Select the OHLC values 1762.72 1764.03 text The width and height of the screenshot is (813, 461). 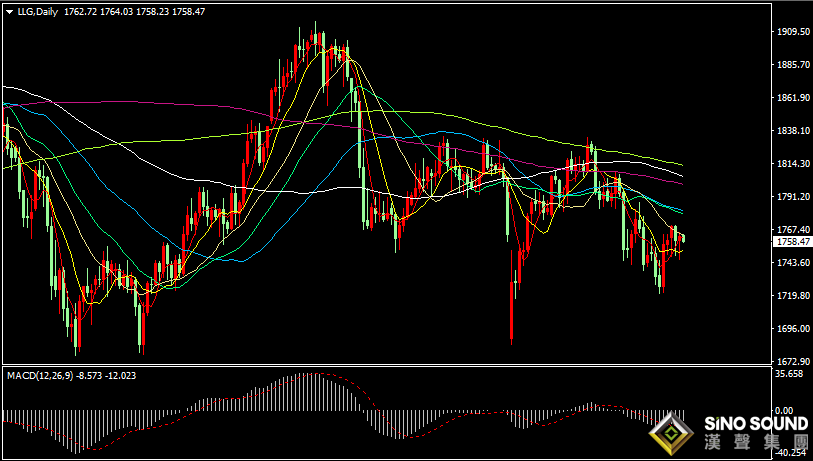(98, 11)
